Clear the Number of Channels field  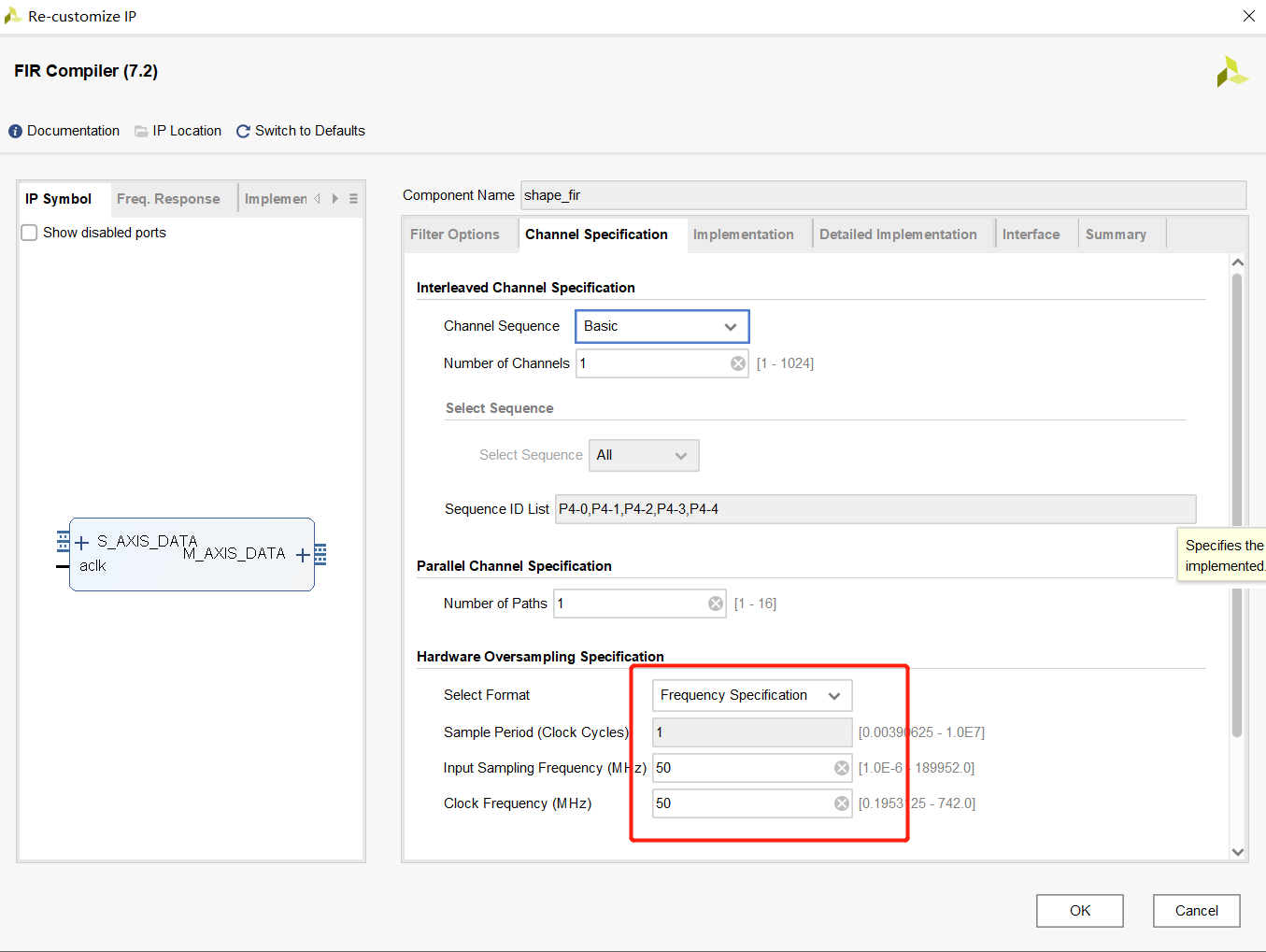point(738,363)
